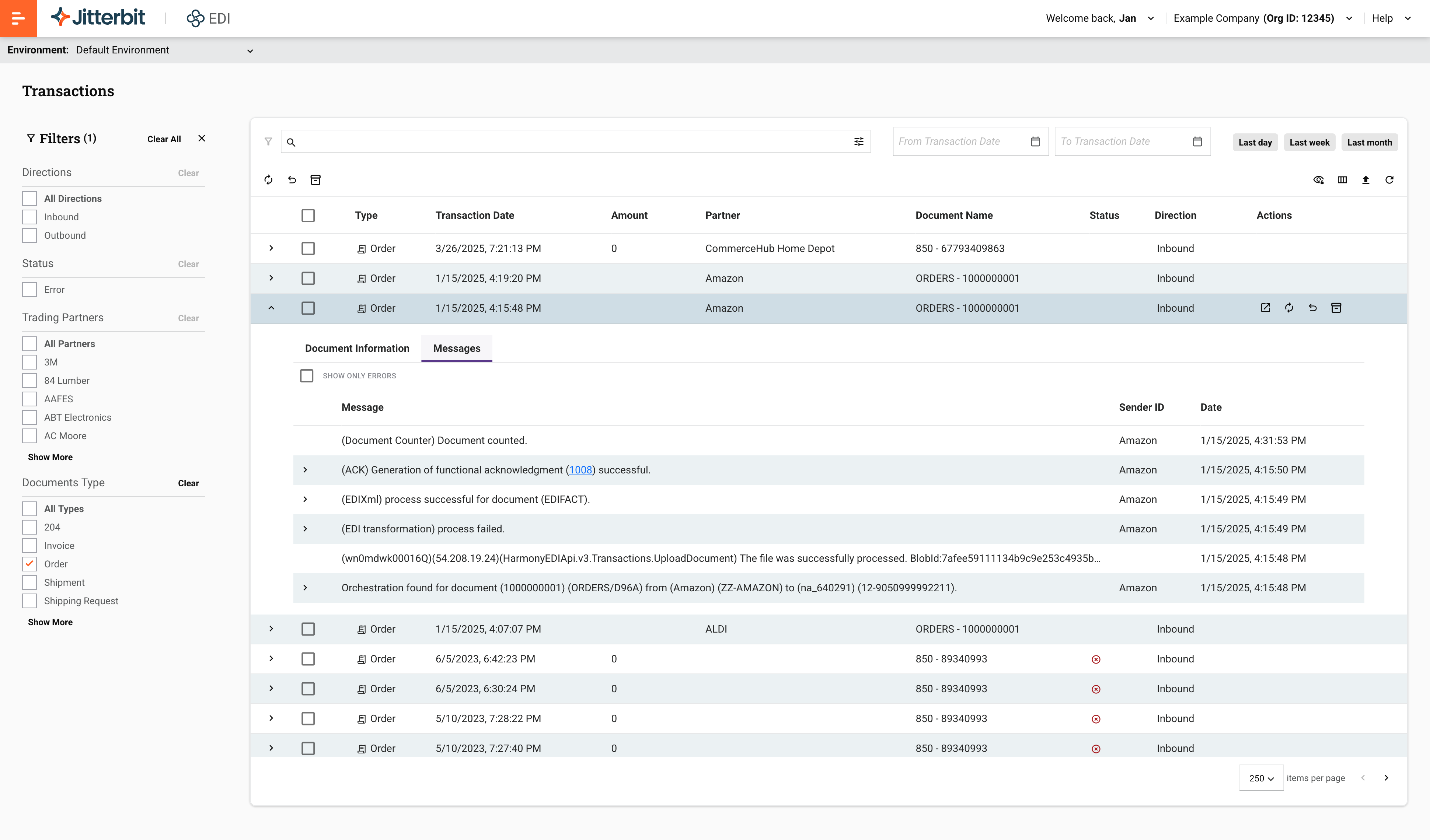Refresh the transactions table
1430x840 pixels.
(1389, 180)
